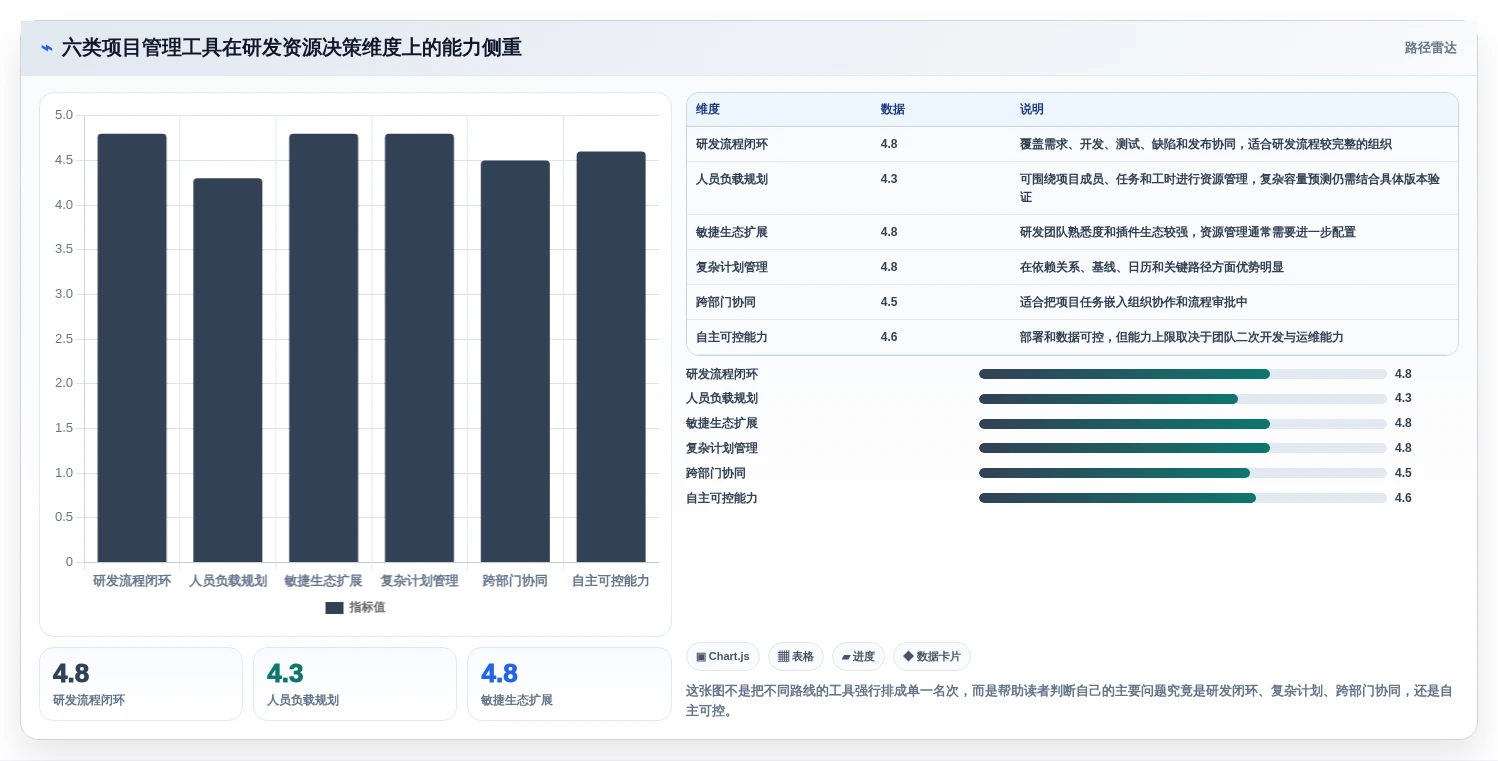Select the 数据卡片 chip
The height and width of the screenshot is (761, 1498).
click(932, 657)
